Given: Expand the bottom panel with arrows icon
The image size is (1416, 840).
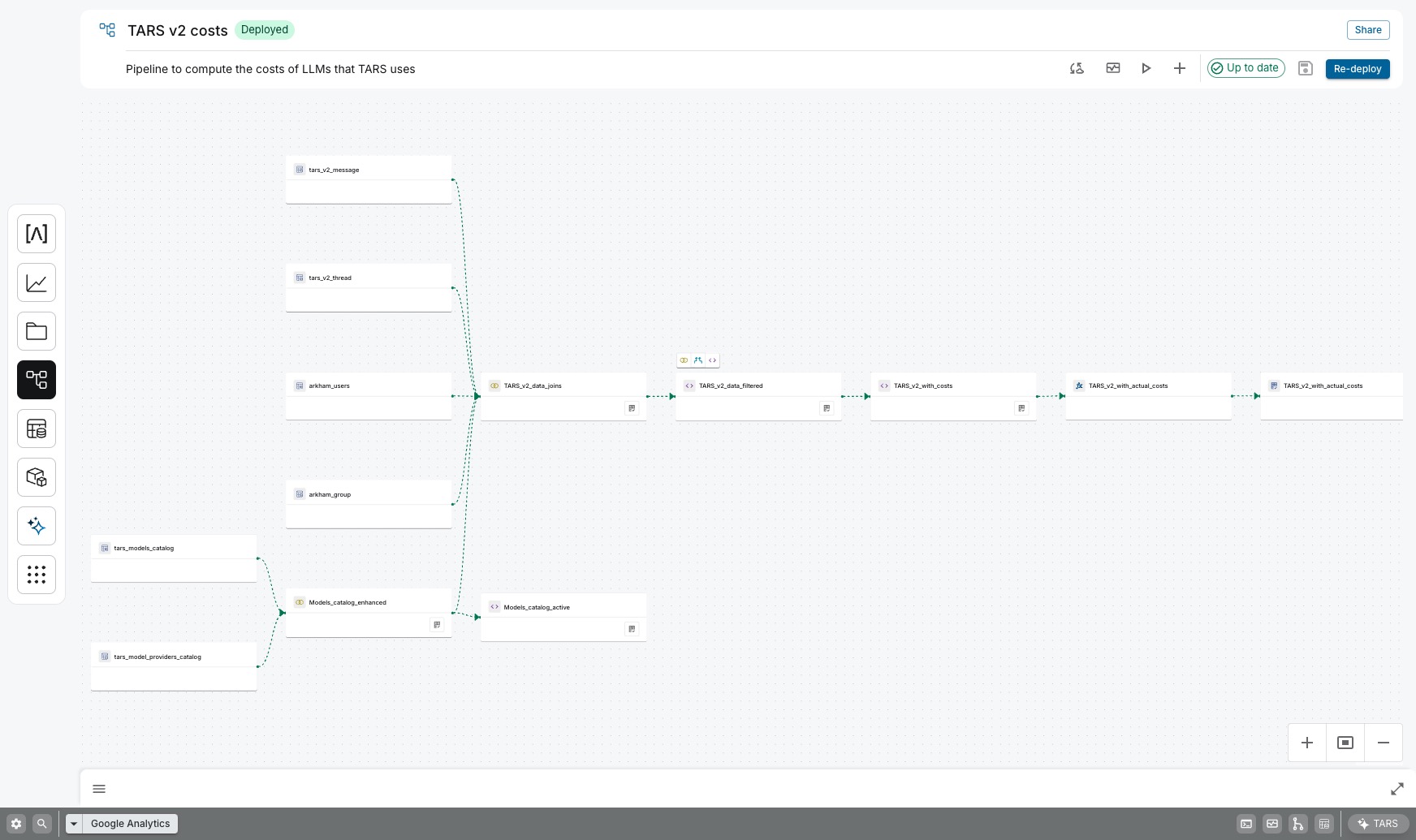Looking at the screenshot, I should [1397, 789].
